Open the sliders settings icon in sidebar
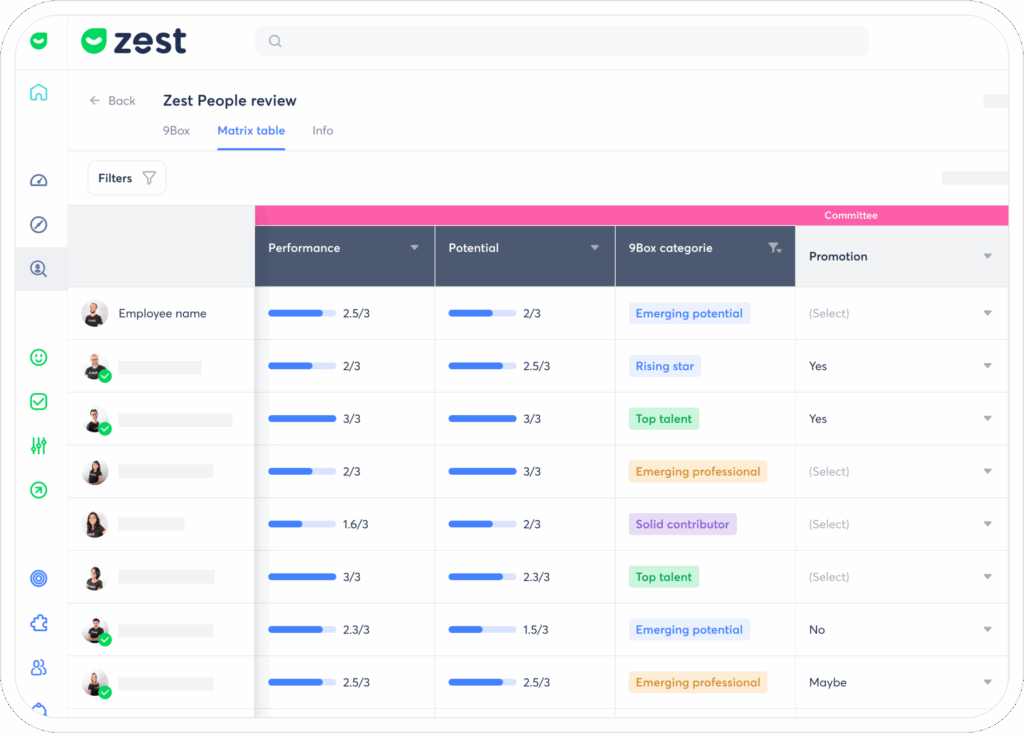 click(x=39, y=446)
